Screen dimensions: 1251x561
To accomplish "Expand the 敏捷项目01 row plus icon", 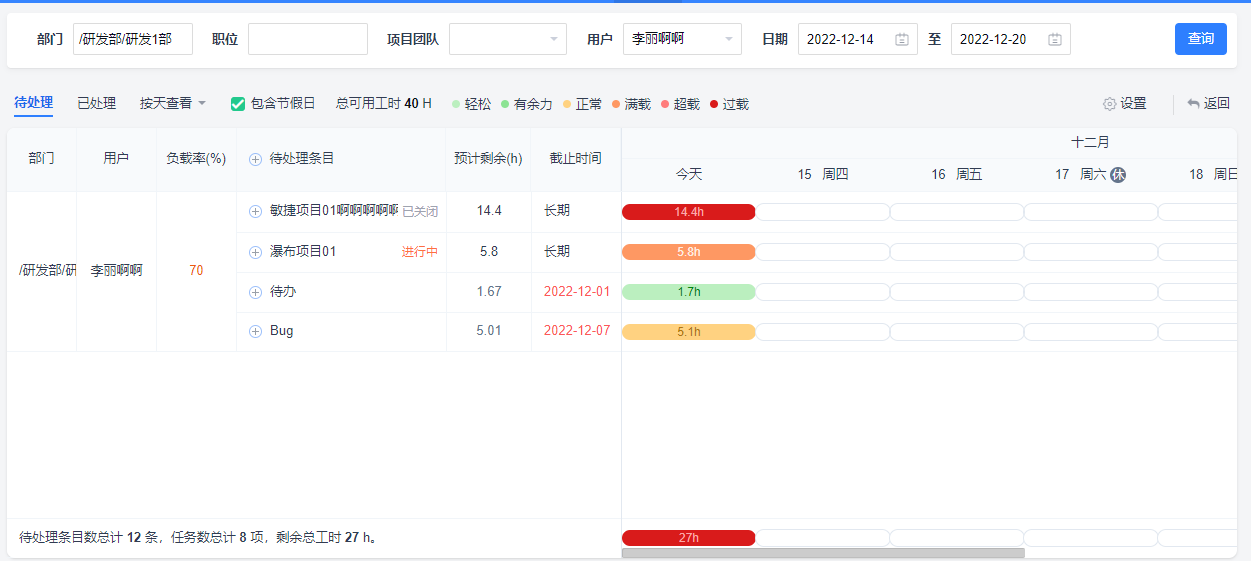I will pos(255,211).
